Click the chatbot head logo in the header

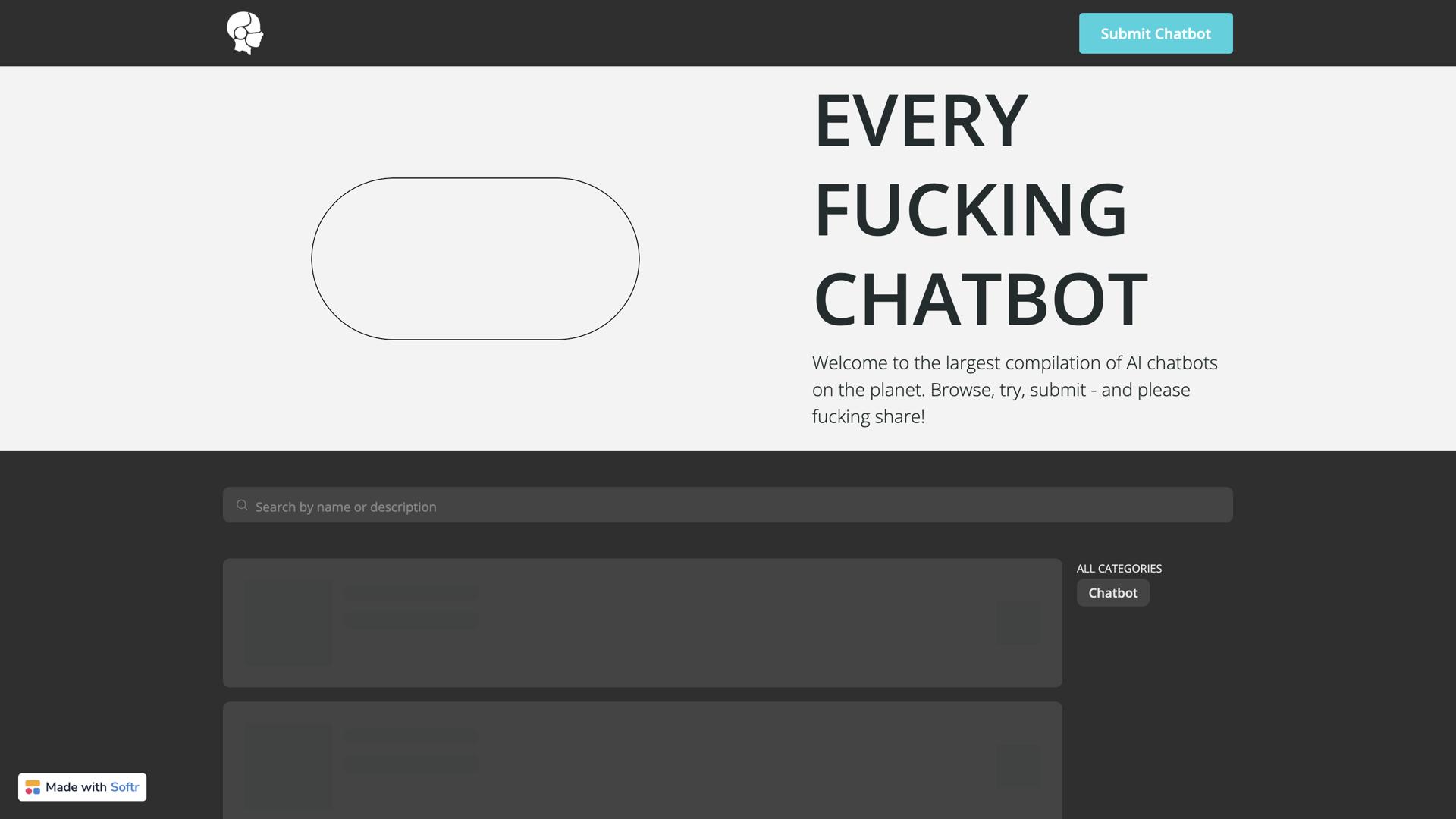point(245,33)
